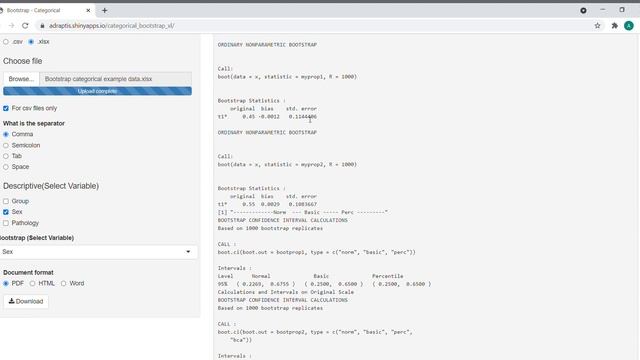Screen dimensions: 640x360
Task: Select the Comma separator option
Action: tap(6, 134)
